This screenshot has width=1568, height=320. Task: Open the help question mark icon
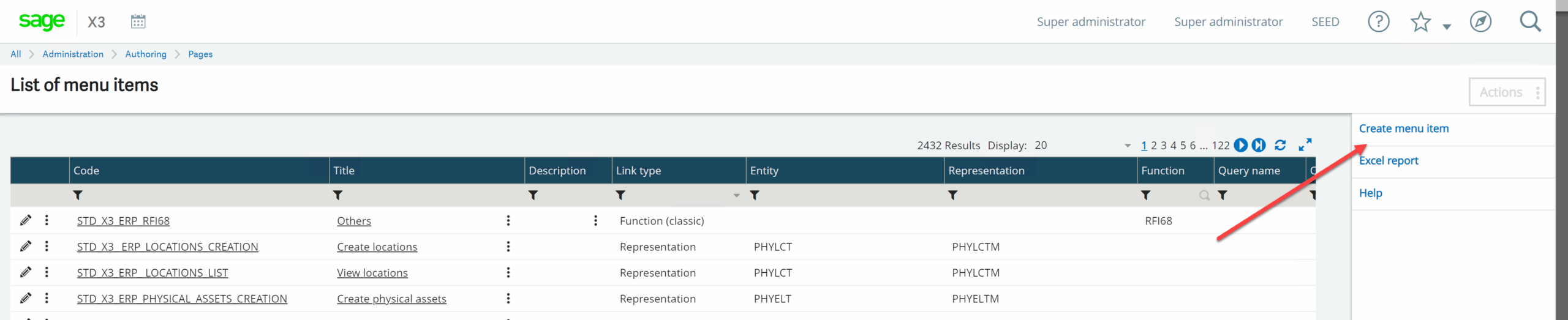tap(1379, 22)
